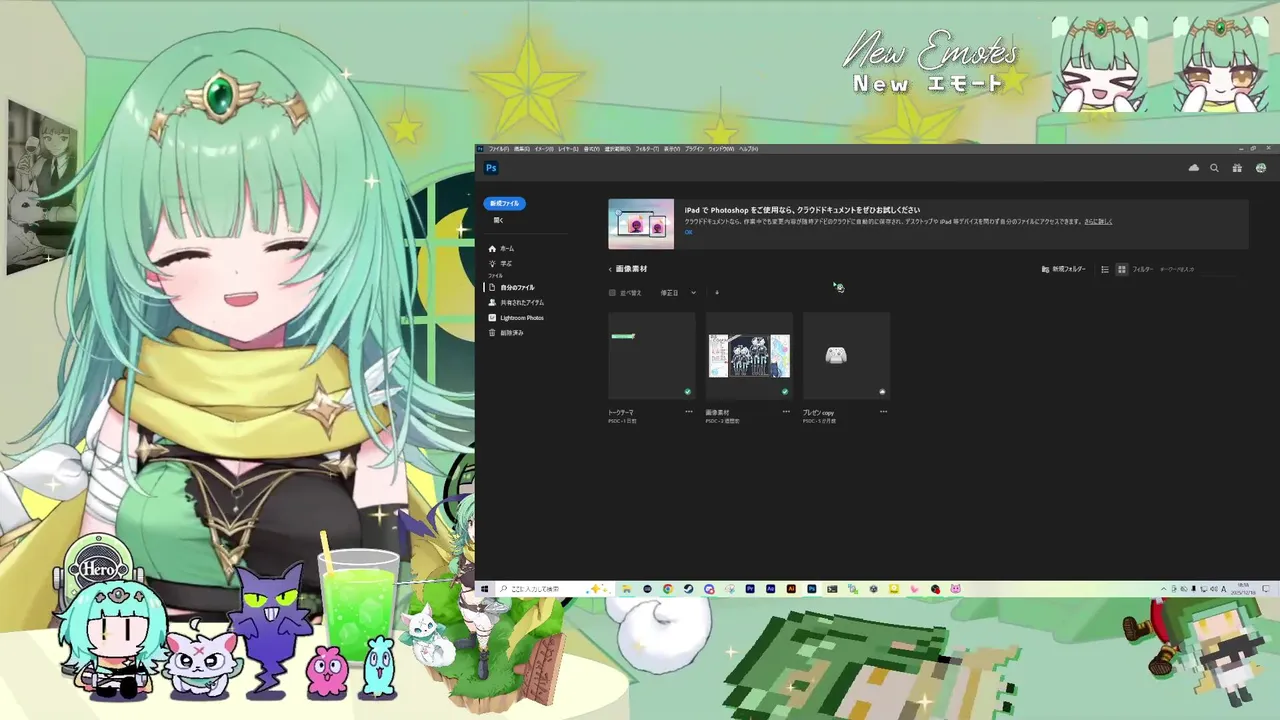Open Premiere Pro from taskbar

[751, 589]
